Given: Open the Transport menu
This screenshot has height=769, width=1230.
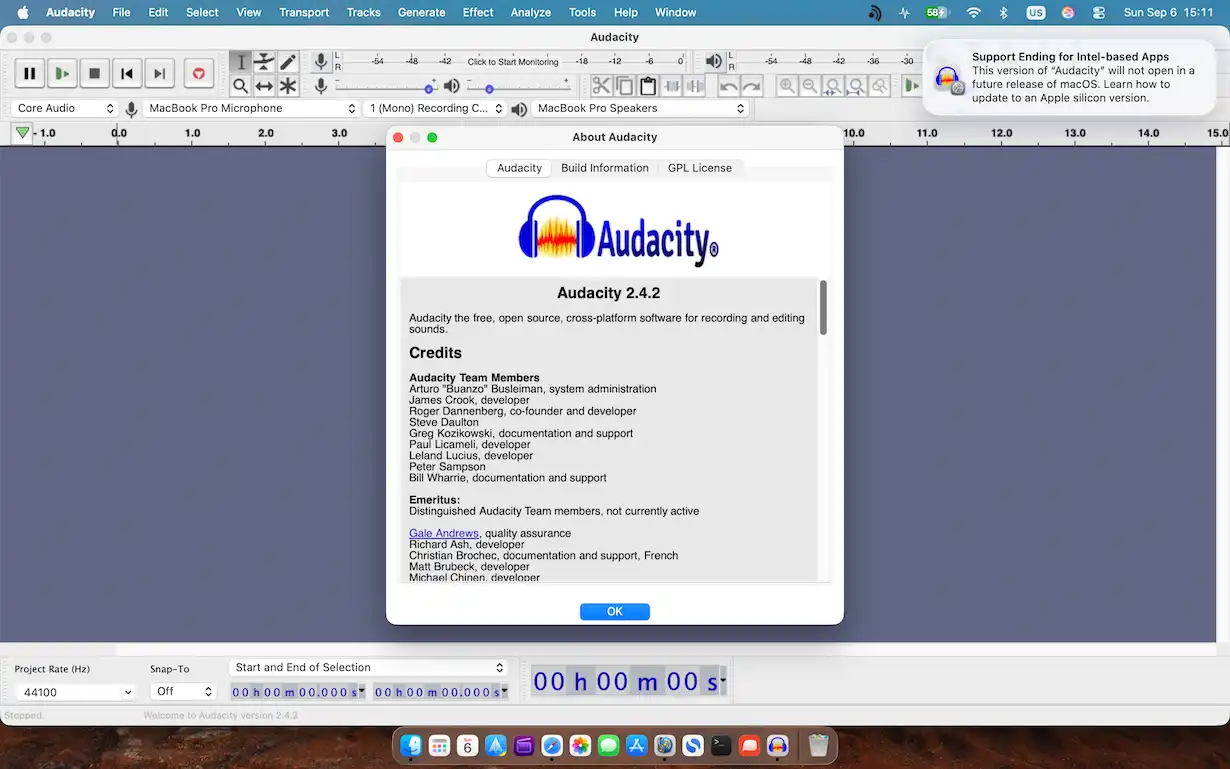Looking at the screenshot, I should coord(304,12).
